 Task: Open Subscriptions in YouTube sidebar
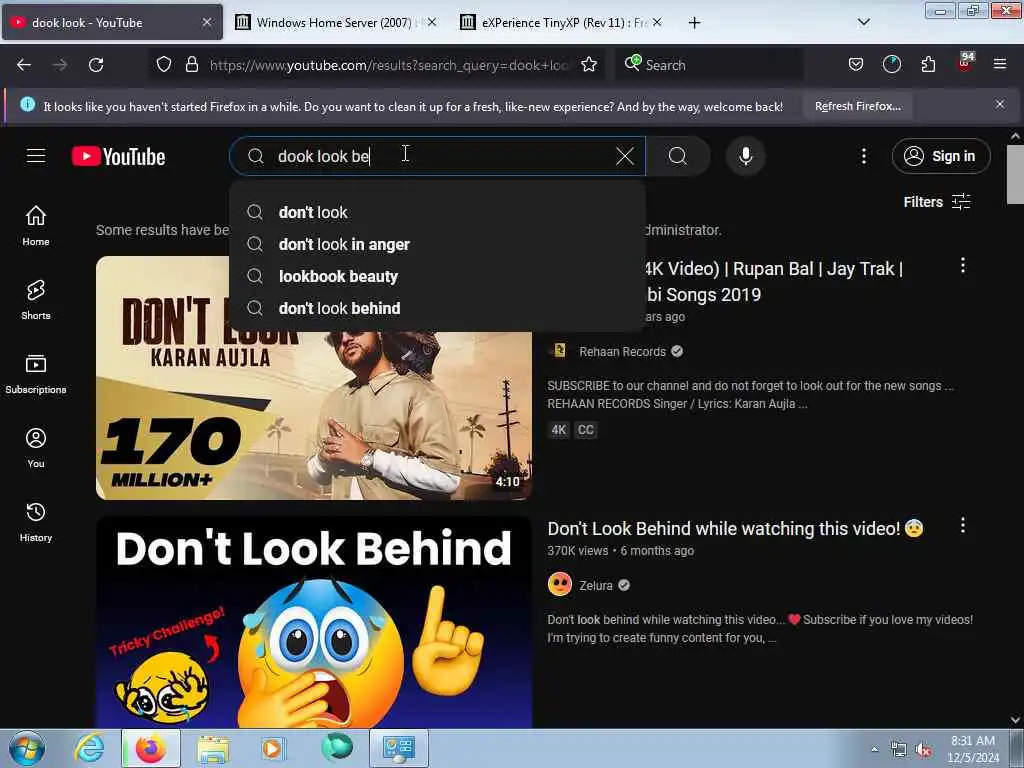[x=36, y=374]
